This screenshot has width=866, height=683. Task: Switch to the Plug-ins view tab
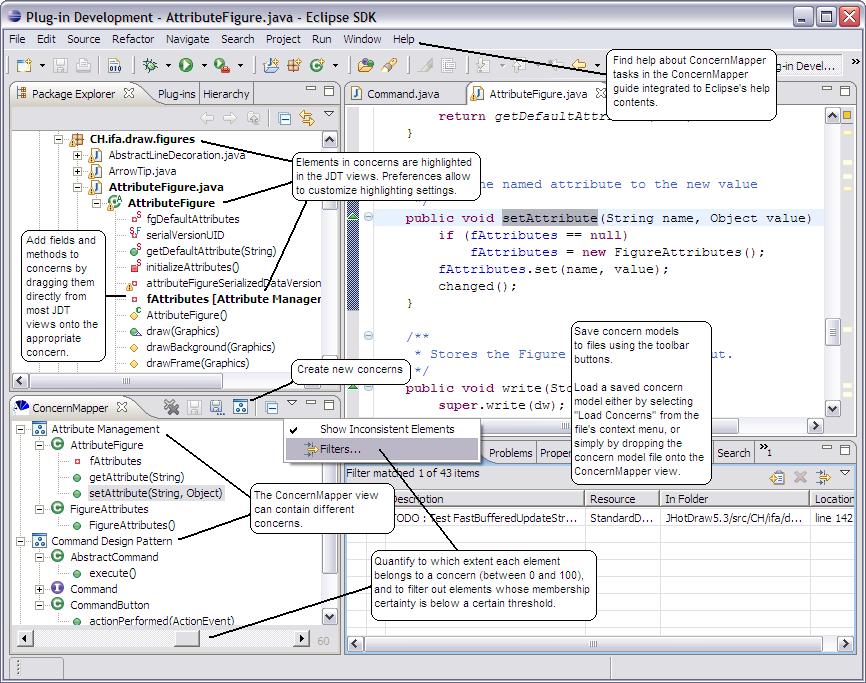click(x=176, y=94)
